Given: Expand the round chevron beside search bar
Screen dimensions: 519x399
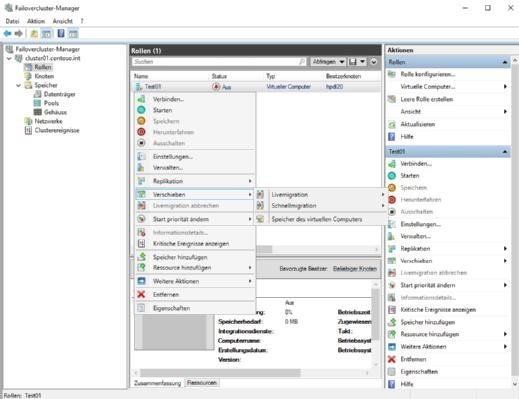Looking at the screenshot, I should click(374, 62).
